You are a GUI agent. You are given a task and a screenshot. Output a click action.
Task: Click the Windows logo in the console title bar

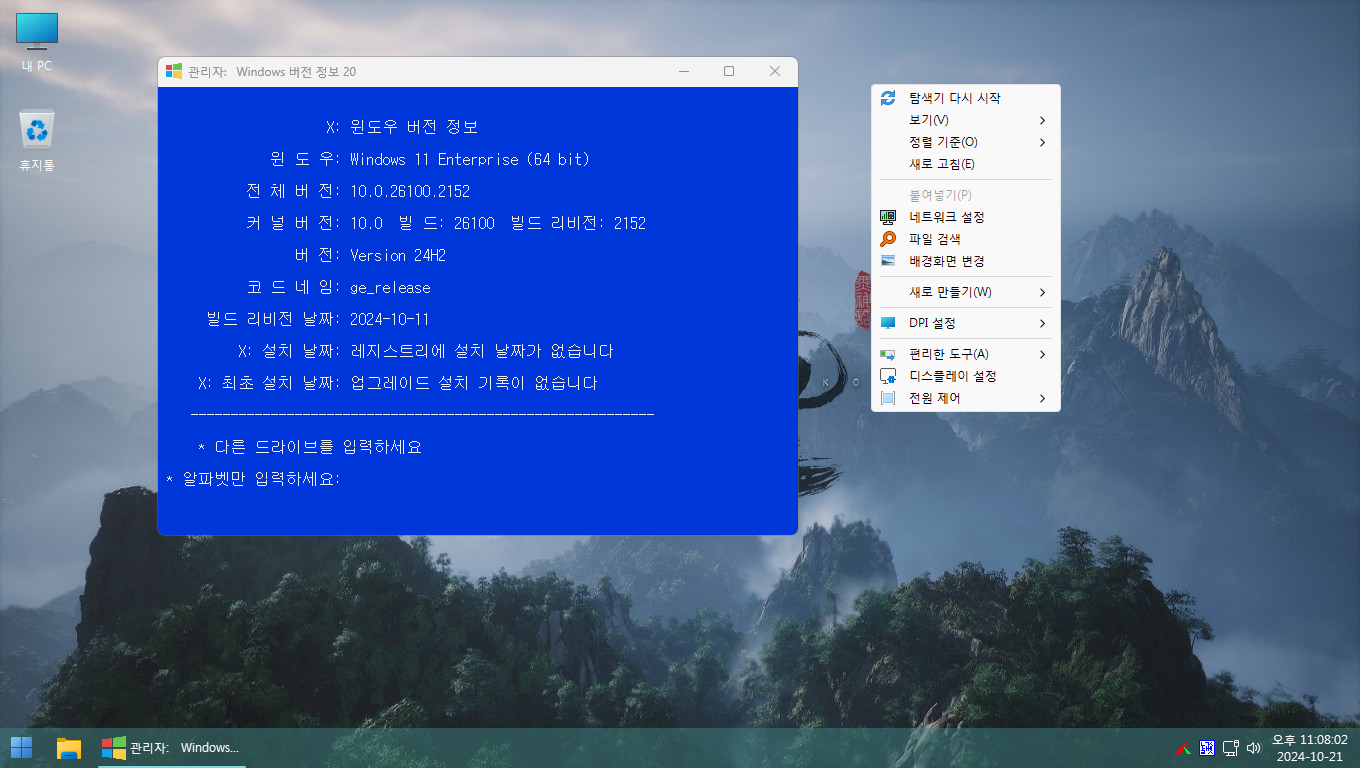pyautogui.click(x=174, y=71)
